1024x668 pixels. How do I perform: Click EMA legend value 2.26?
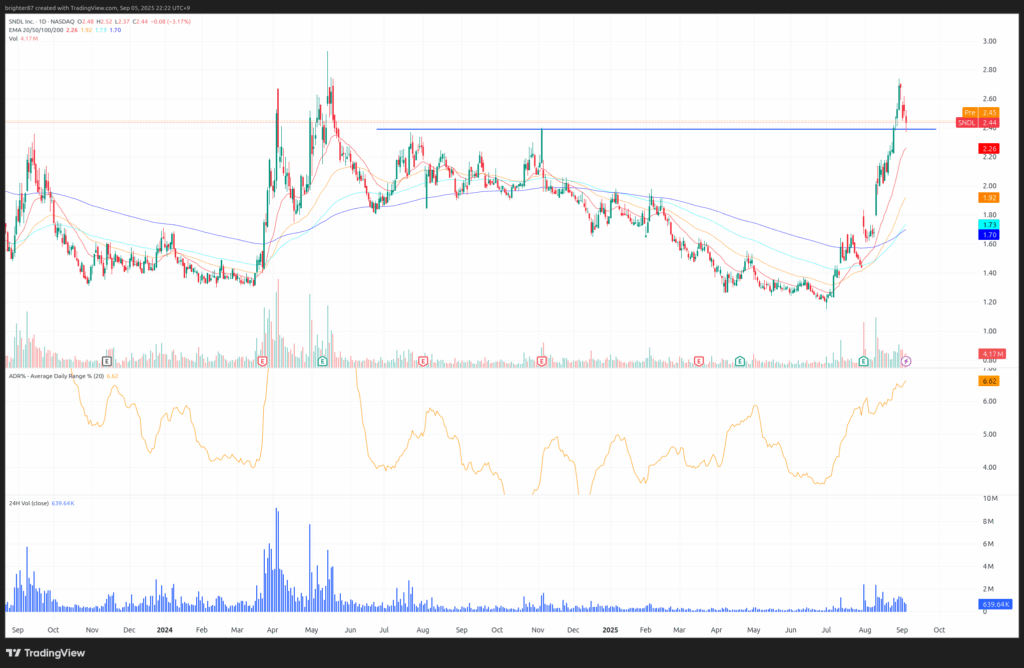pyautogui.click(x=72, y=30)
